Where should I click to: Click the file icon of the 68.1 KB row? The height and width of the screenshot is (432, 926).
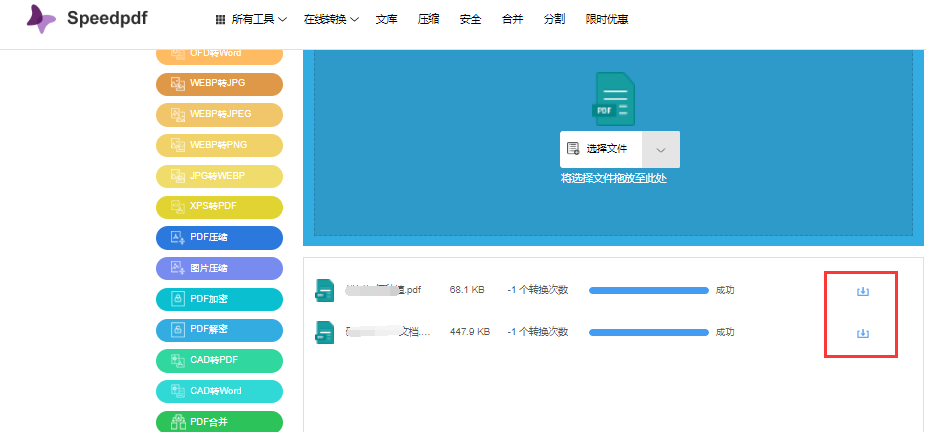tap(325, 290)
